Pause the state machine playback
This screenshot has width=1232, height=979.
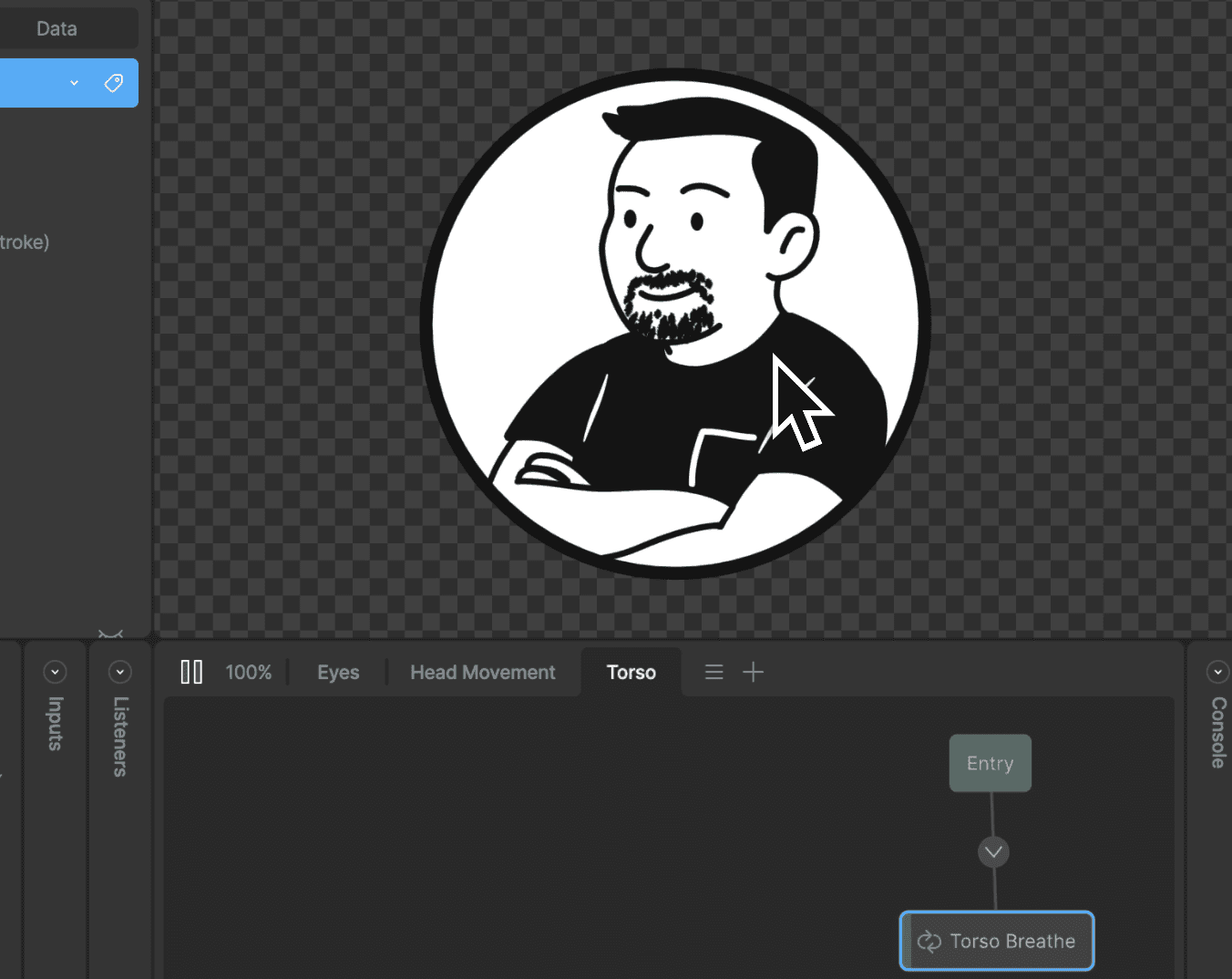191,673
